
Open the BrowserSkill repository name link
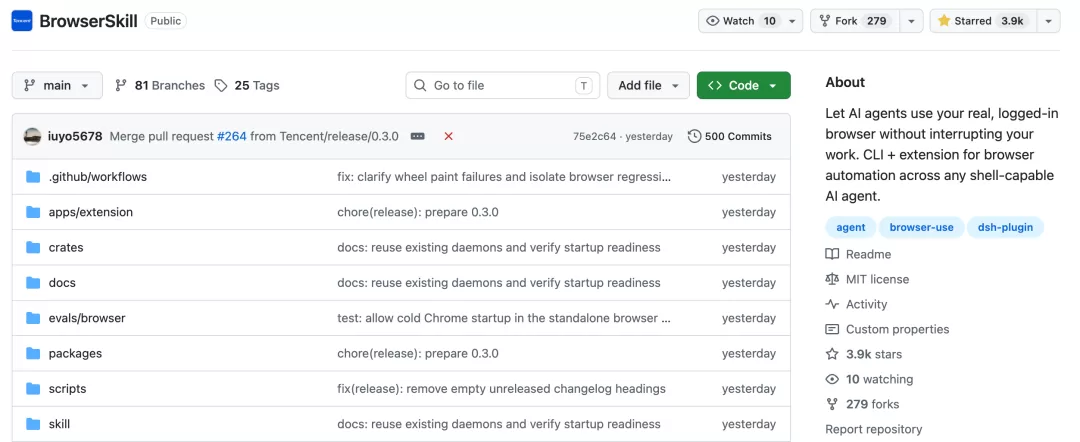coord(88,21)
